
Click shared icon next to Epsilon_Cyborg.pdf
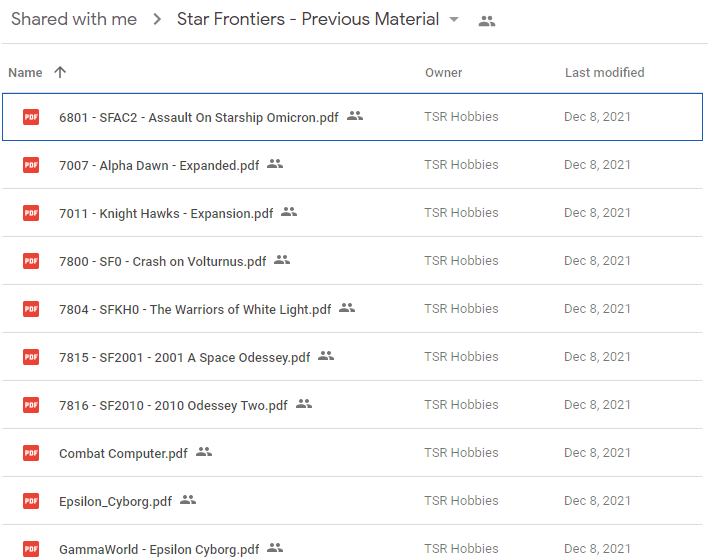188,500
